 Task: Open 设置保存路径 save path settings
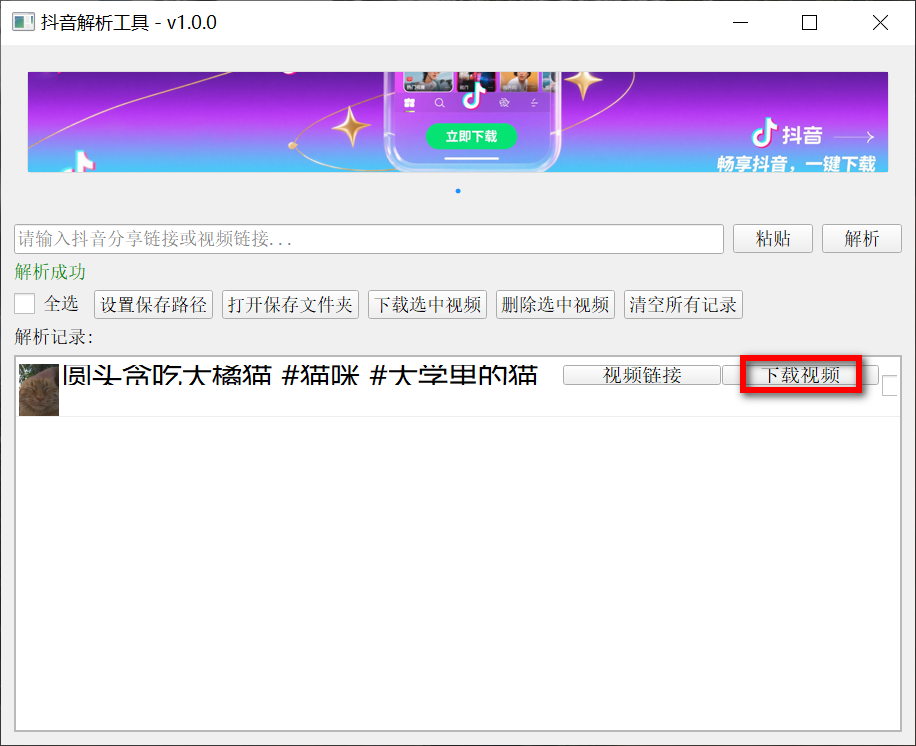153,304
